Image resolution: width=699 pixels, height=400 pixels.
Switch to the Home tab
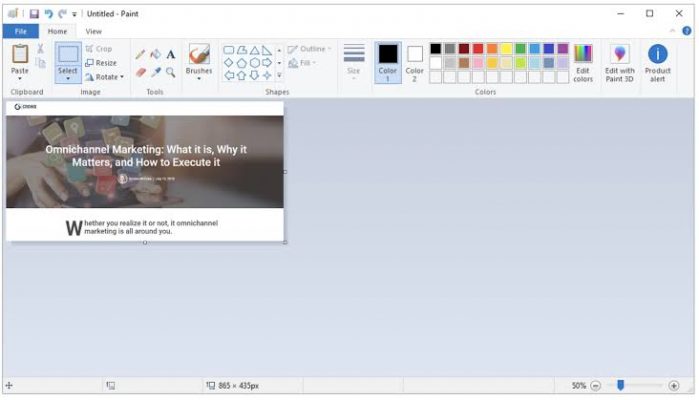pyautogui.click(x=58, y=31)
